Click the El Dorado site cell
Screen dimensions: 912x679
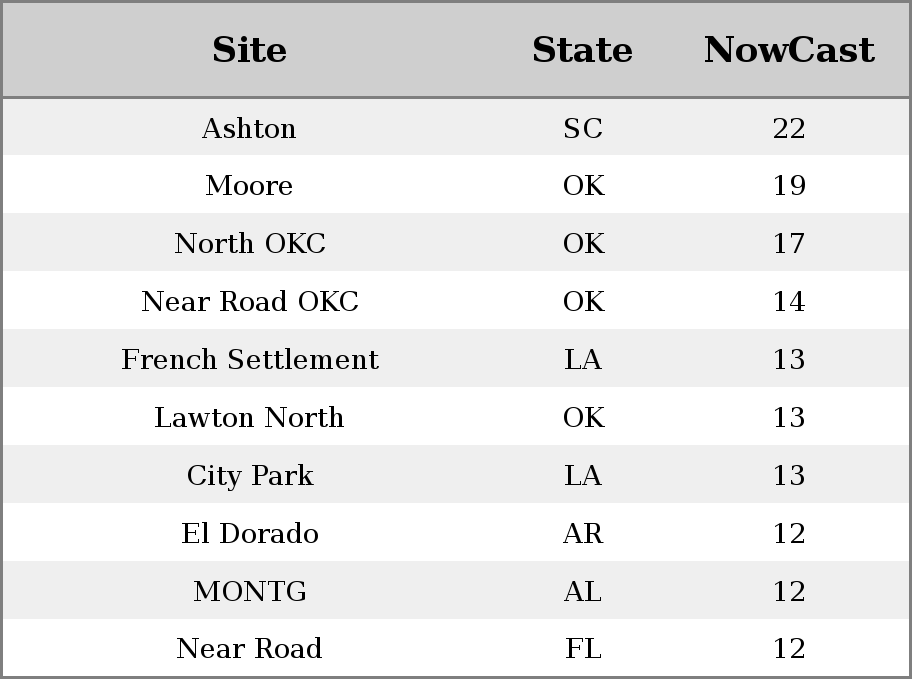(x=250, y=534)
